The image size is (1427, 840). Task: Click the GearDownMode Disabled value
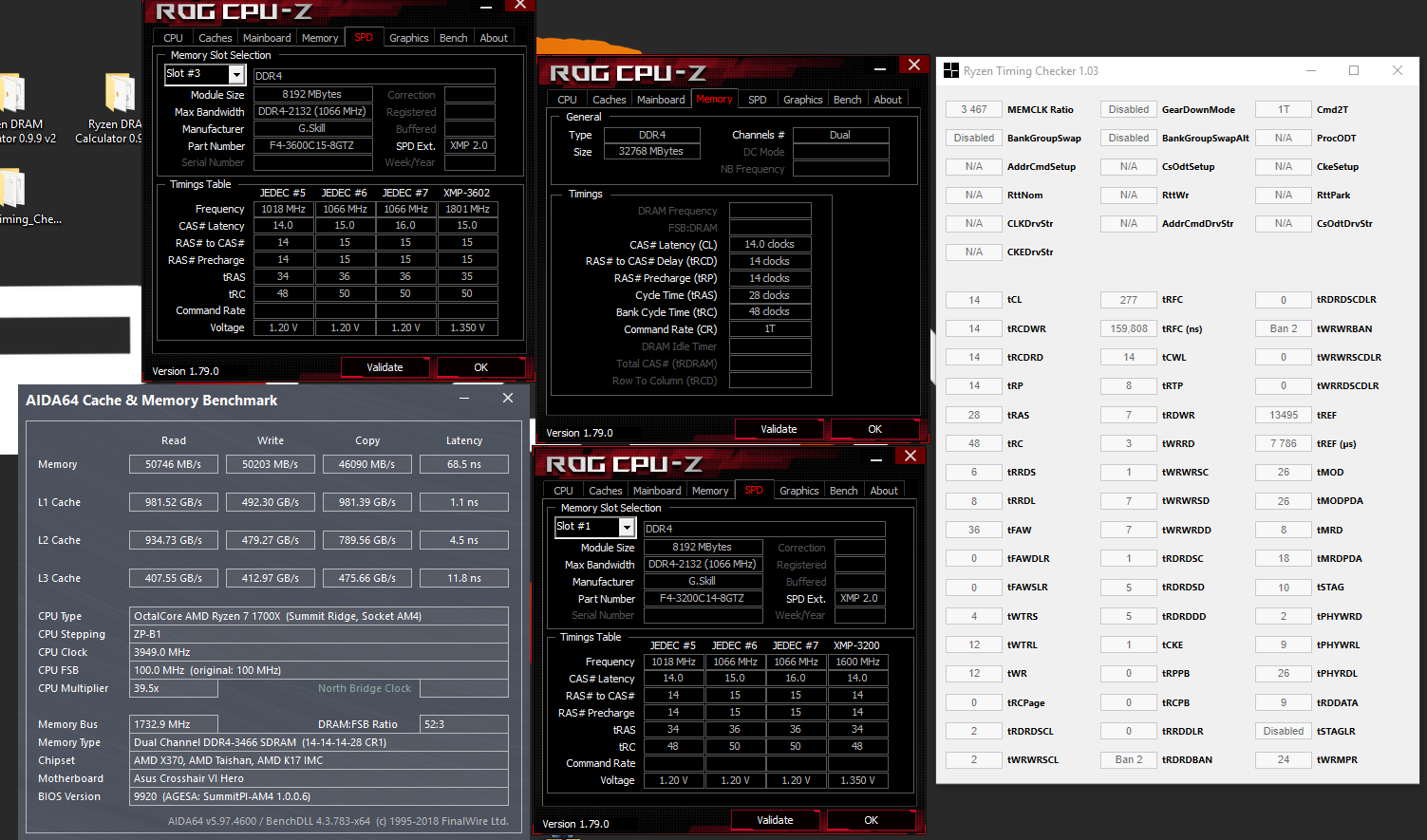[x=1129, y=109]
